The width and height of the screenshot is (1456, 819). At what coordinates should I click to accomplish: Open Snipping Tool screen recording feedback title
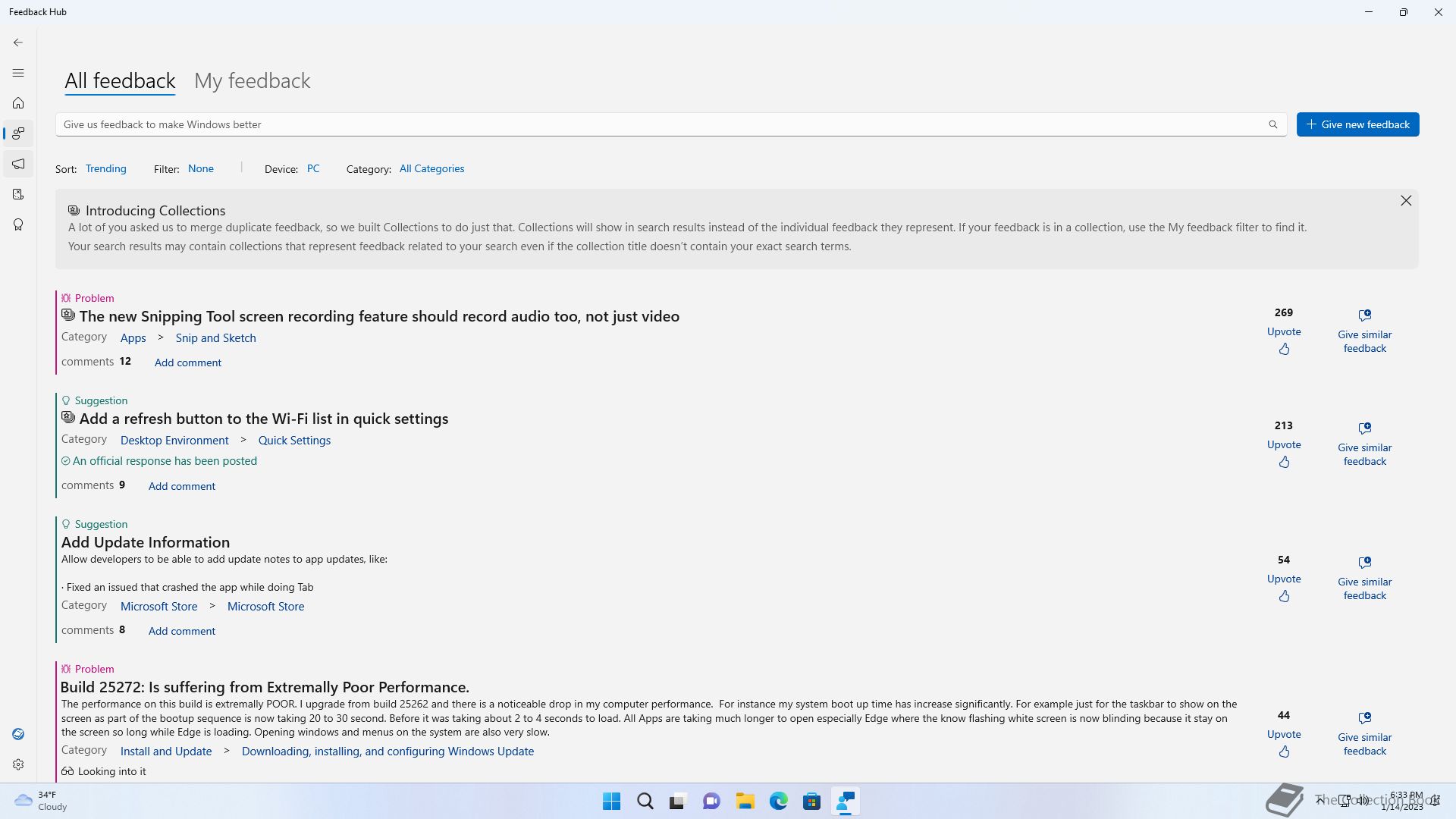tap(379, 316)
